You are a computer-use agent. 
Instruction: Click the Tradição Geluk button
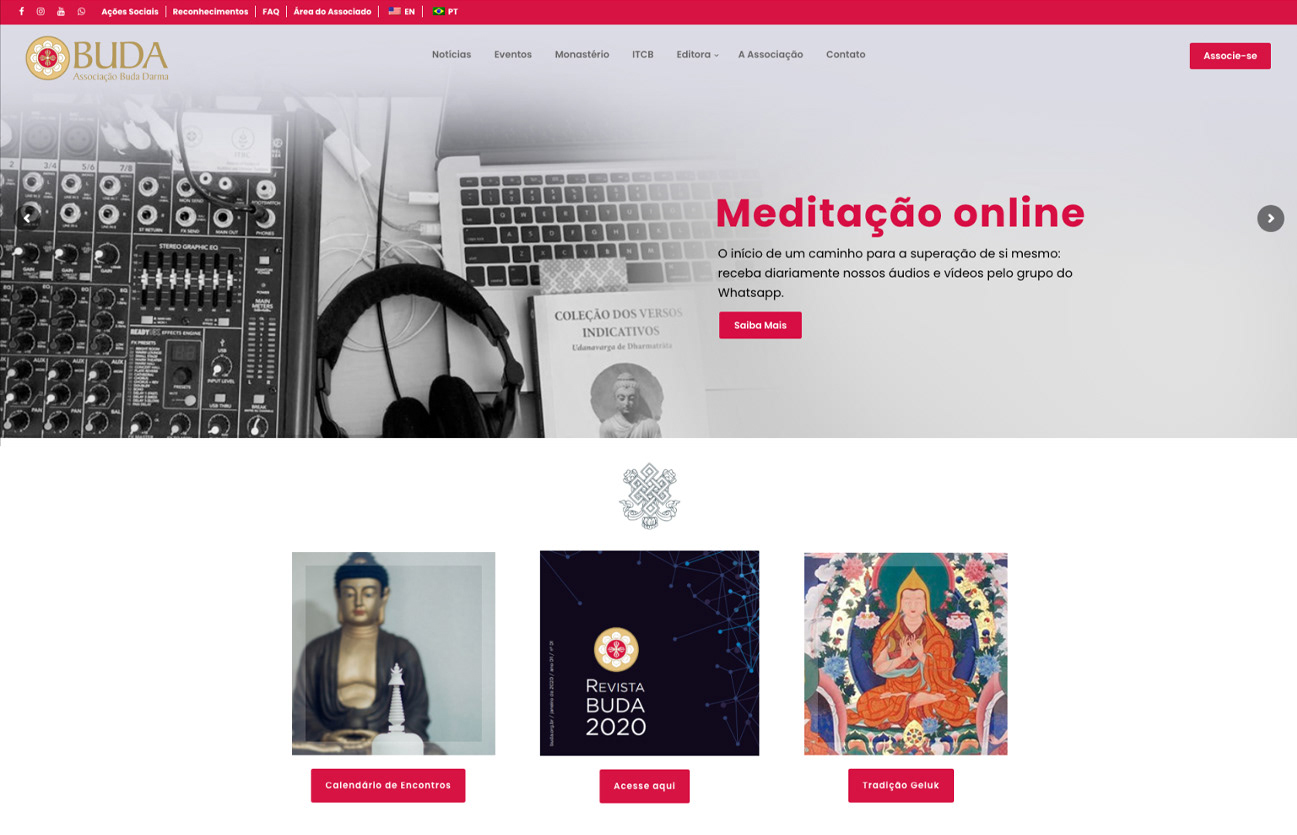coord(901,785)
